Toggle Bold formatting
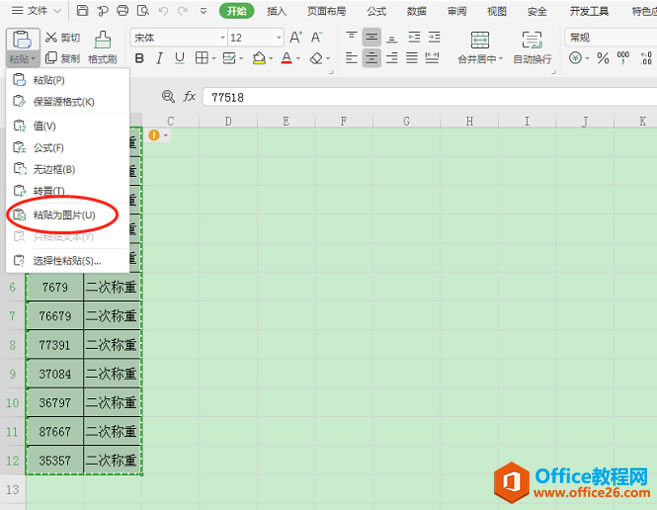Image resolution: width=657 pixels, height=510 pixels. [x=140, y=58]
